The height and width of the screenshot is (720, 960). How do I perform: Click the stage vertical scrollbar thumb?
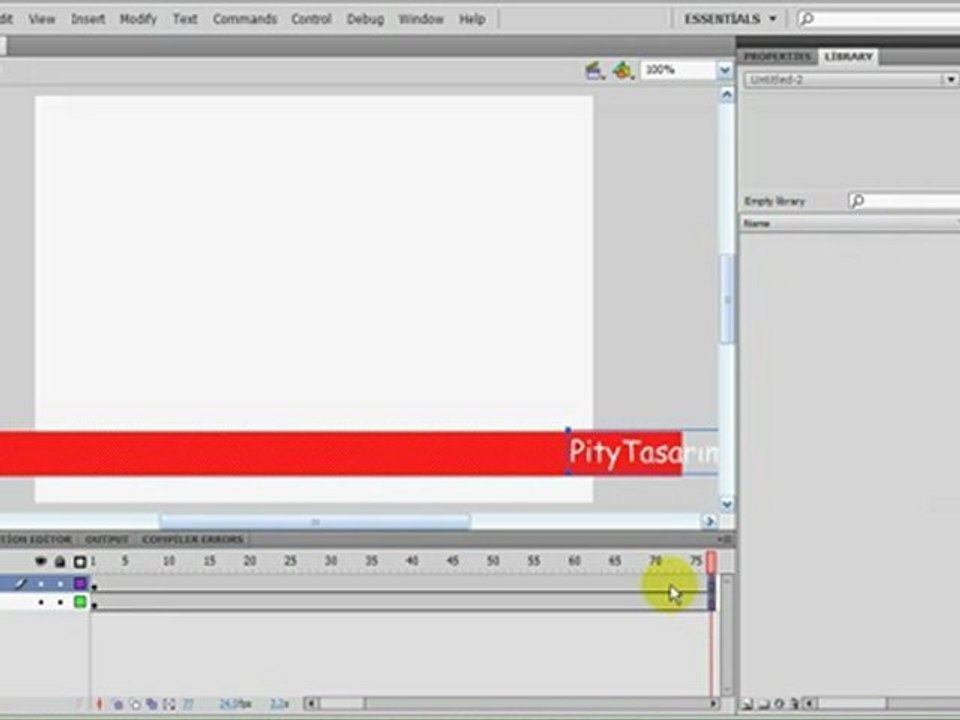pyautogui.click(x=727, y=299)
